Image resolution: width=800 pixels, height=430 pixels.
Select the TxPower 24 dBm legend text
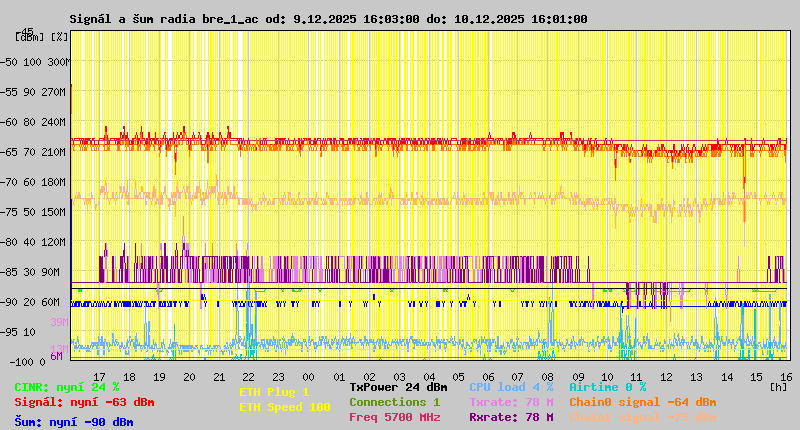398,387
